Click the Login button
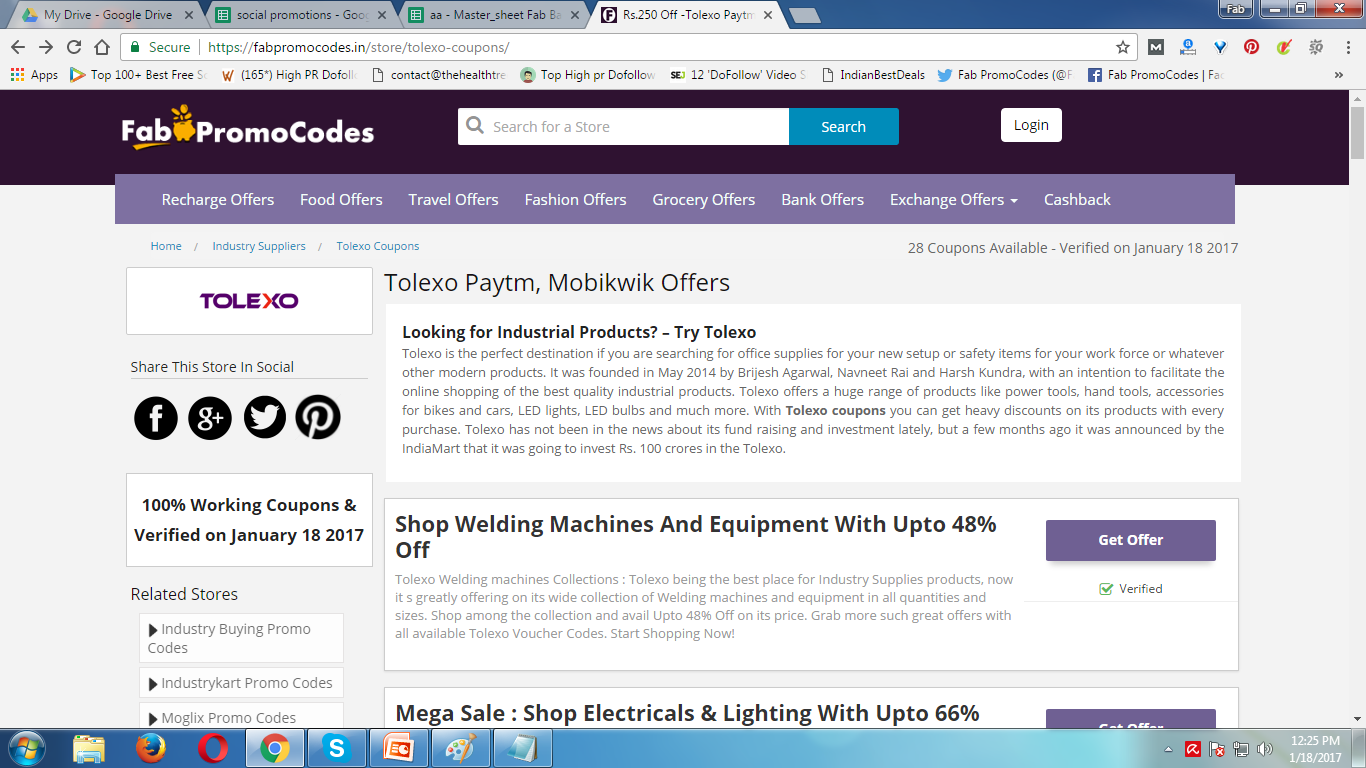Viewport: 1366px width, 768px height. 1031,125
